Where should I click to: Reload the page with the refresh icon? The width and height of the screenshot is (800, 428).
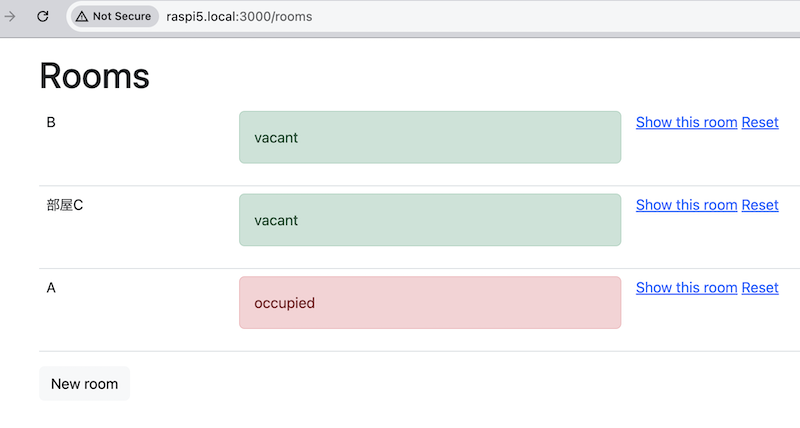(43, 16)
